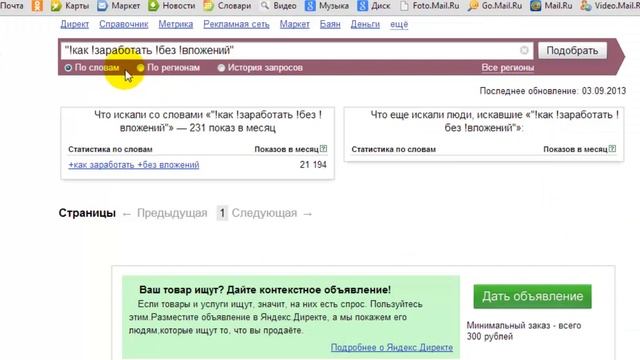The image size is (640, 360).
Task: Click right Статистика по словам column header
Action: coord(393,149)
